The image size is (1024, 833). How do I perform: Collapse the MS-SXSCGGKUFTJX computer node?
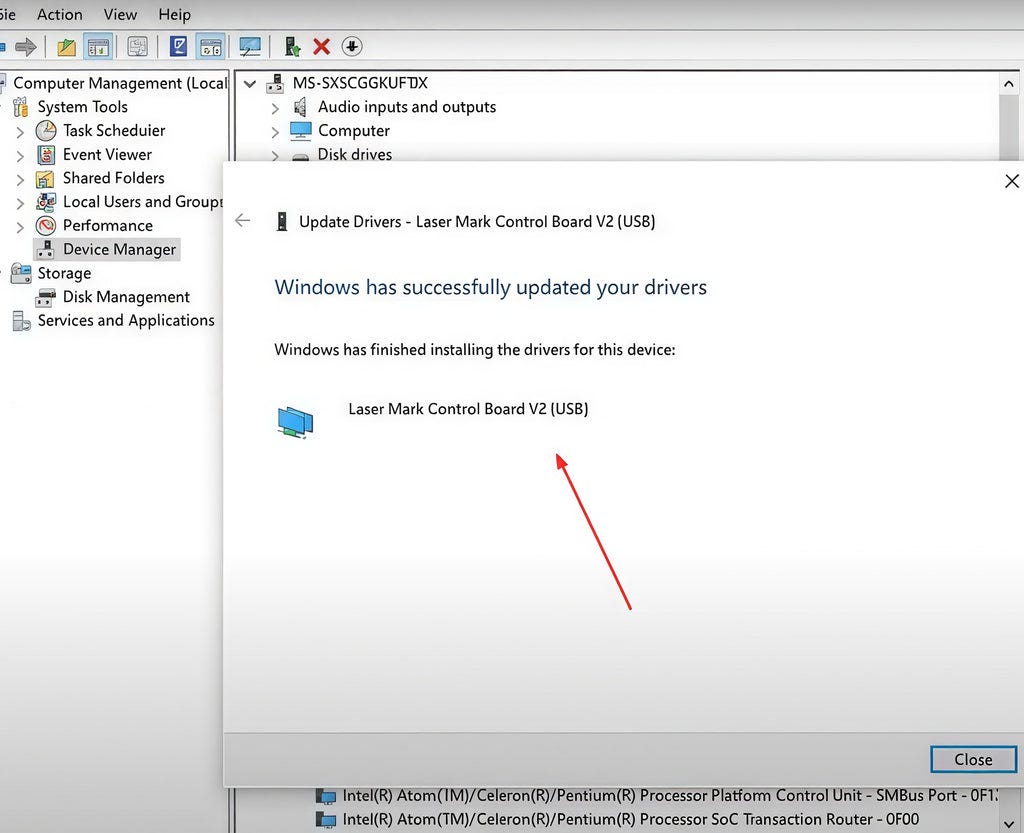[x=249, y=84]
